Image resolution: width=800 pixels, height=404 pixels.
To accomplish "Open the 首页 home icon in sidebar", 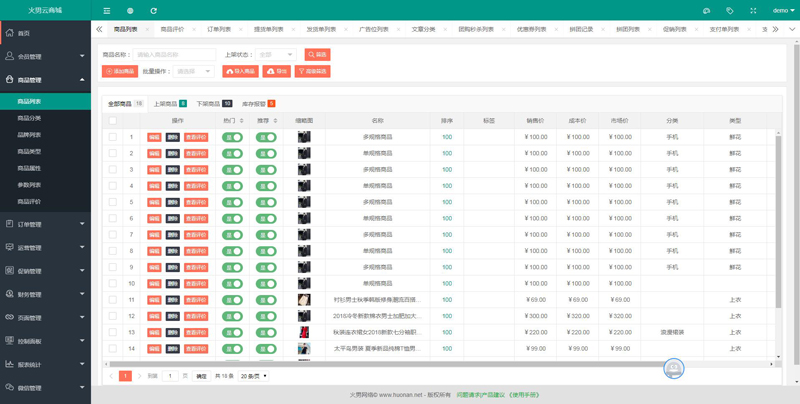I will click(x=9, y=33).
